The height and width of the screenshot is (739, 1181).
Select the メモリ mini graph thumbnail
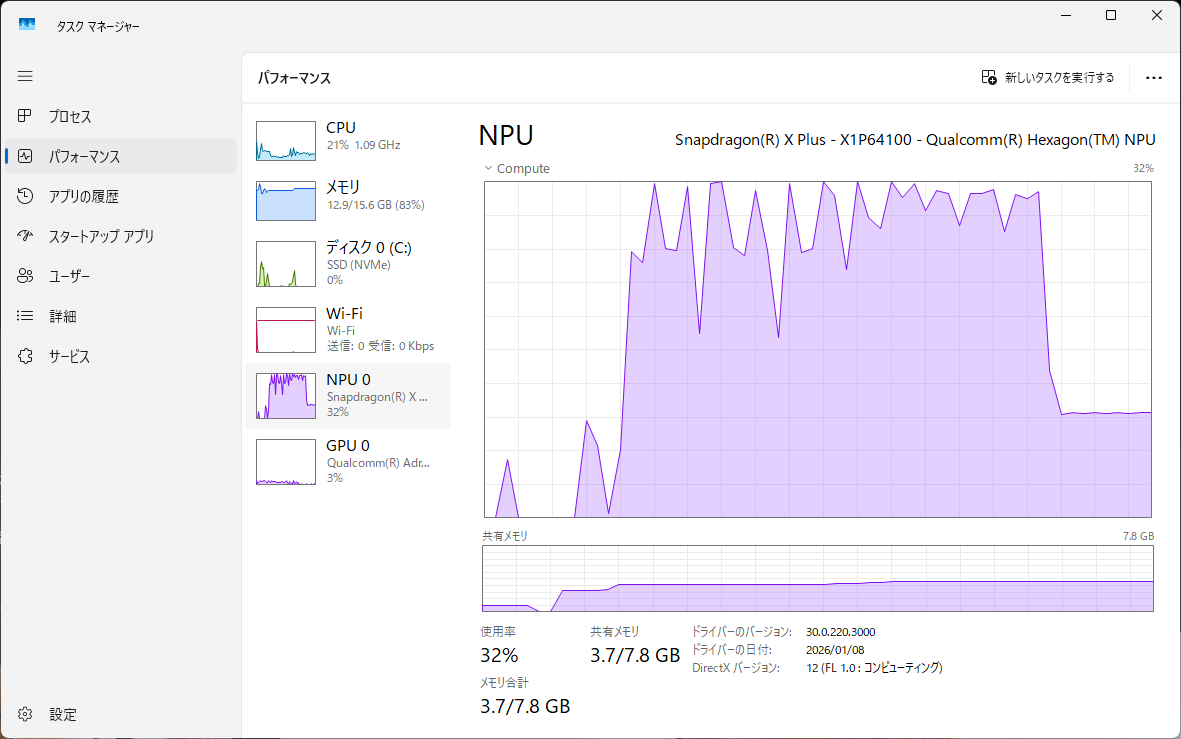pyautogui.click(x=285, y=201)
